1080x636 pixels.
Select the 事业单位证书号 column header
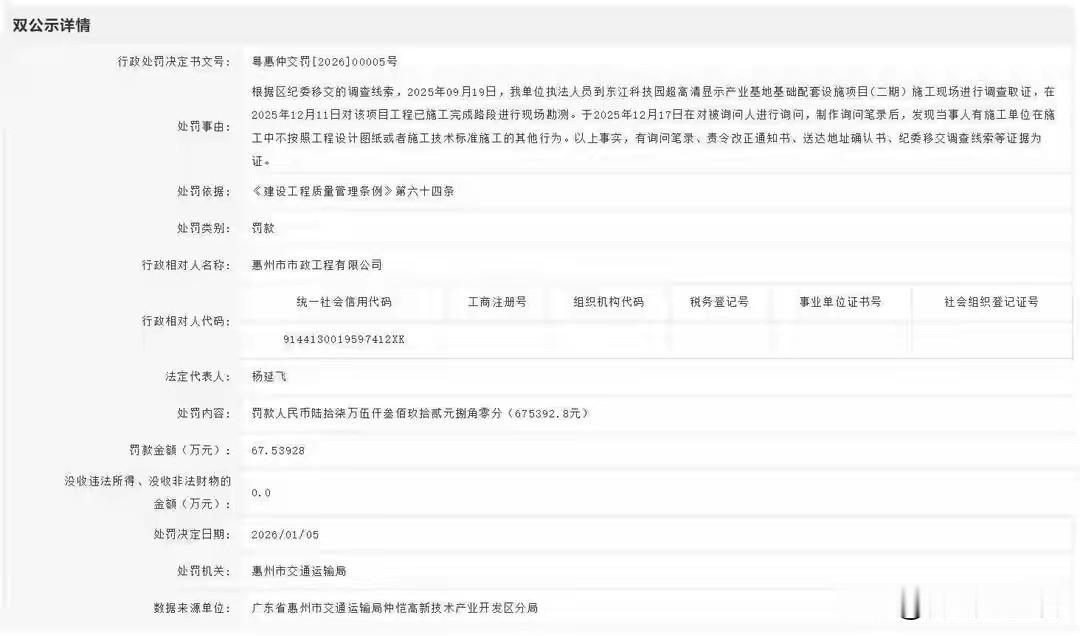point(841,302)
